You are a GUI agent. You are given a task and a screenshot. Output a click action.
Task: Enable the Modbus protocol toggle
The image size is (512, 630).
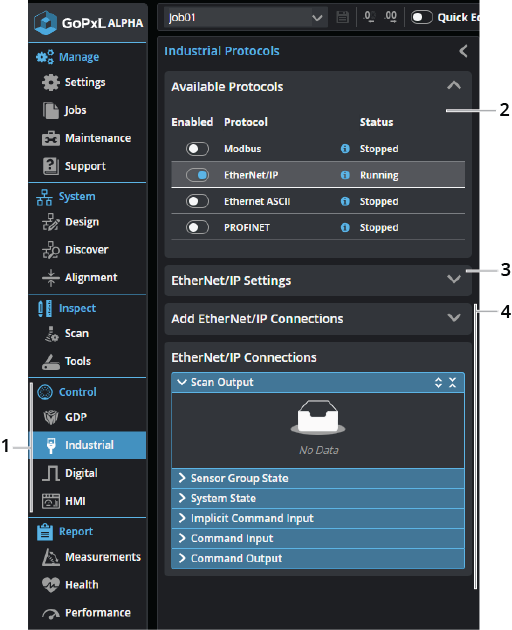tap(197, 149)
